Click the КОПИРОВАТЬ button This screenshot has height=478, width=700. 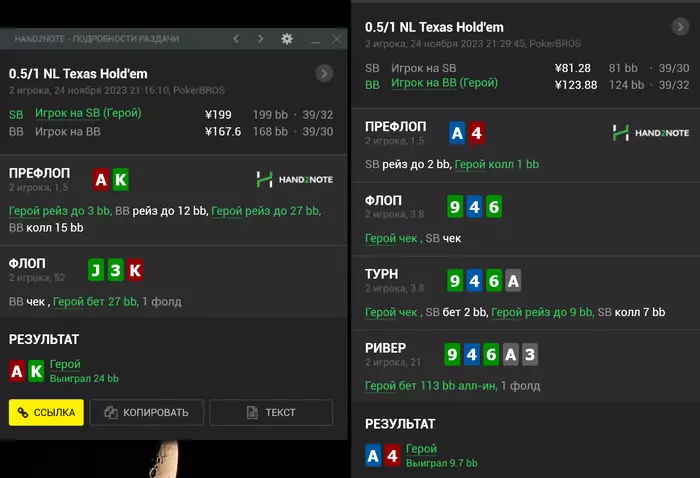[146, 412]
